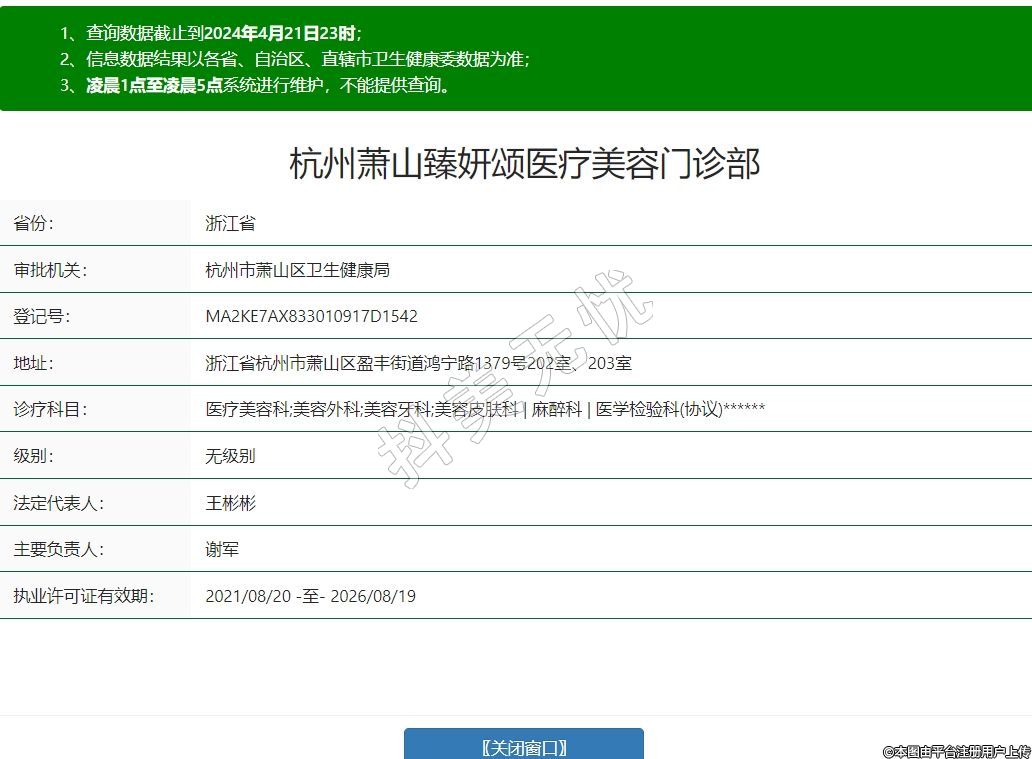Select the 无级别 value

tap(230, 456)
